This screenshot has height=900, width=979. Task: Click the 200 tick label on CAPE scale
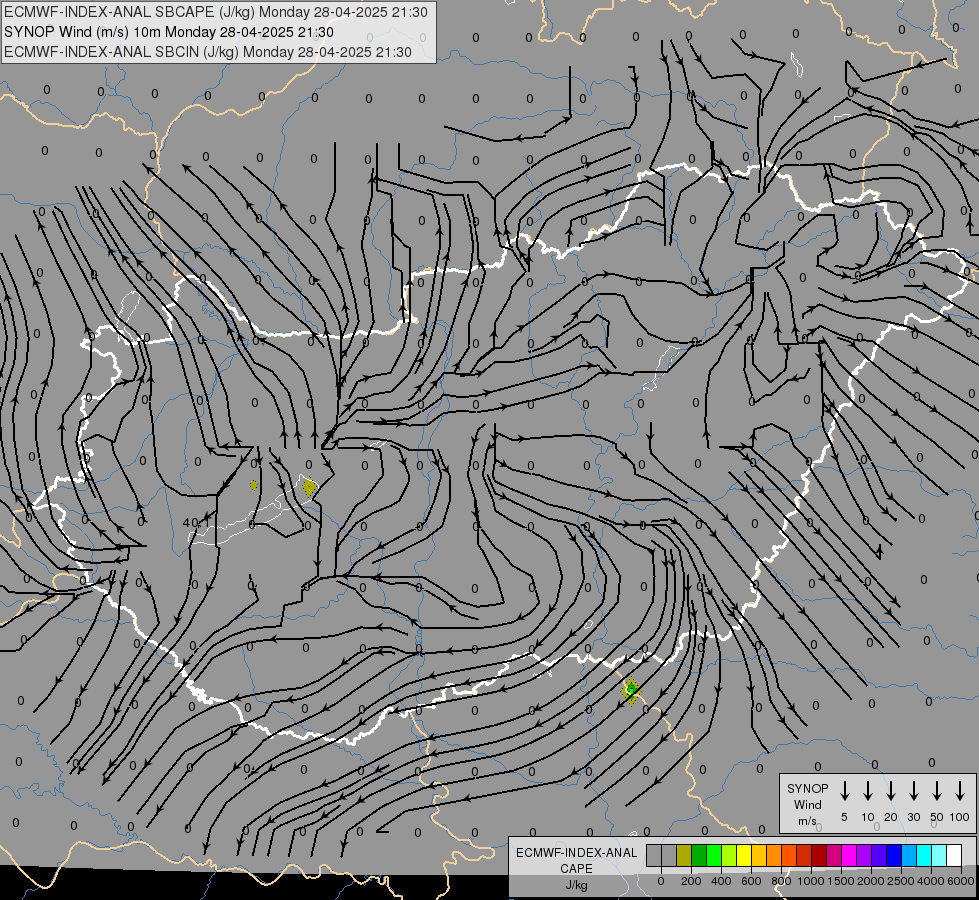(x=691, y=881)
